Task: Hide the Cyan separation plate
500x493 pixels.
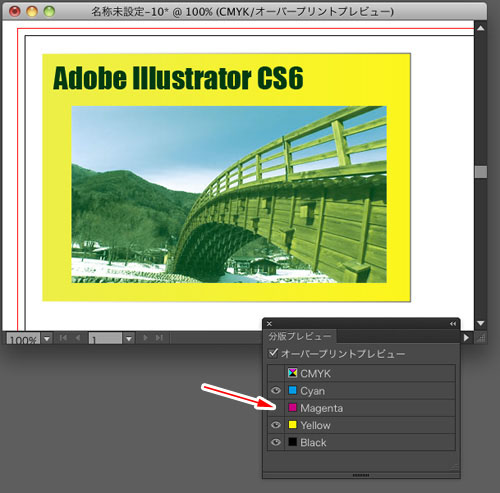Action: tap(276, 390)
